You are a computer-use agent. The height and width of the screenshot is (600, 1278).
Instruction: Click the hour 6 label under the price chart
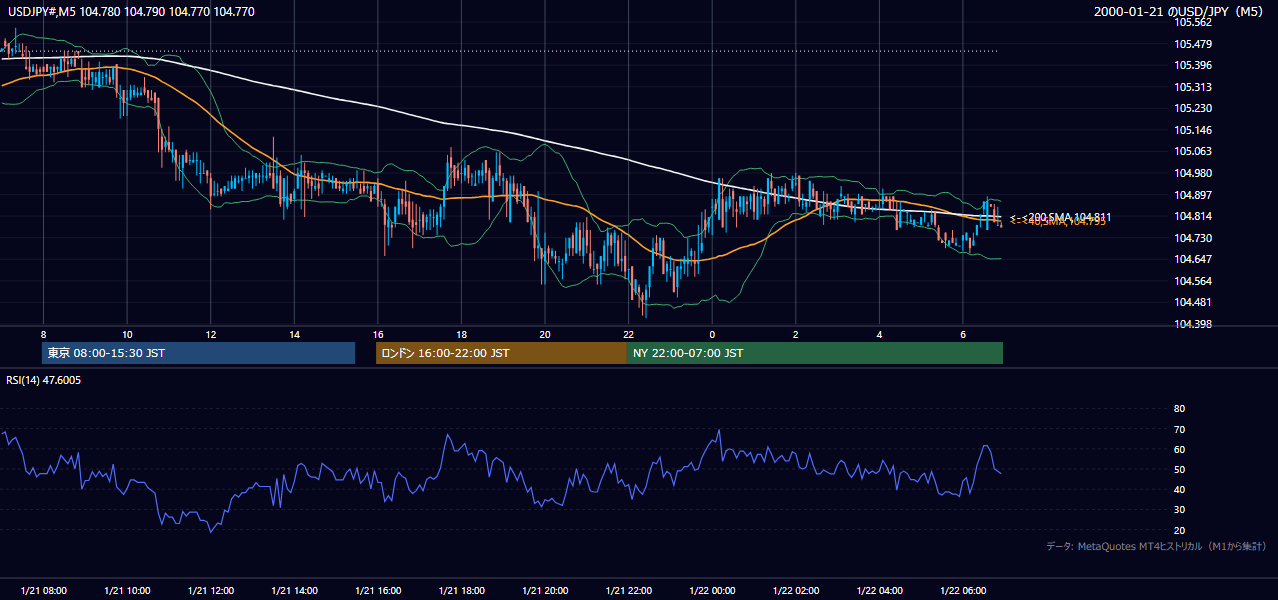(x=963, y=334)
